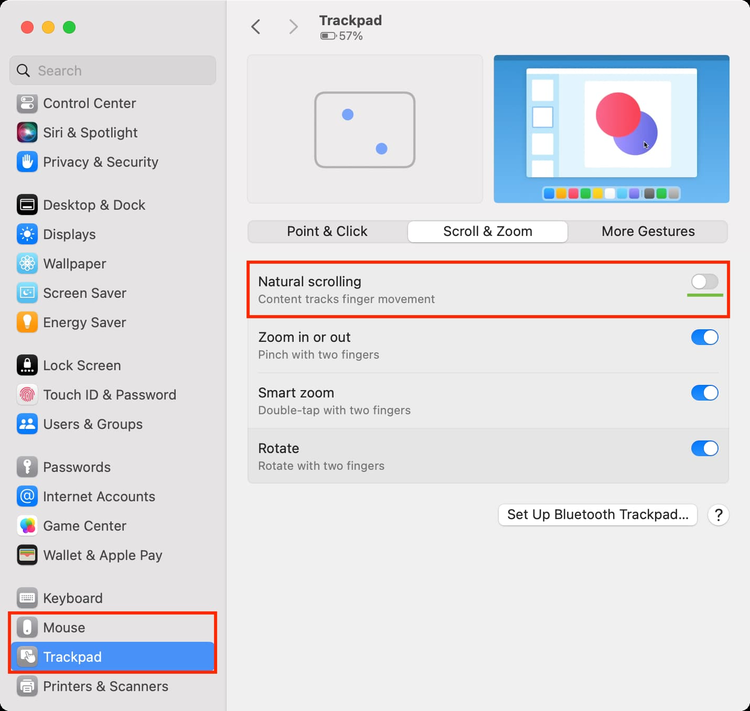Open the Users & Groups icon
The height and width of the screenshot is (711, 750).
27,424
